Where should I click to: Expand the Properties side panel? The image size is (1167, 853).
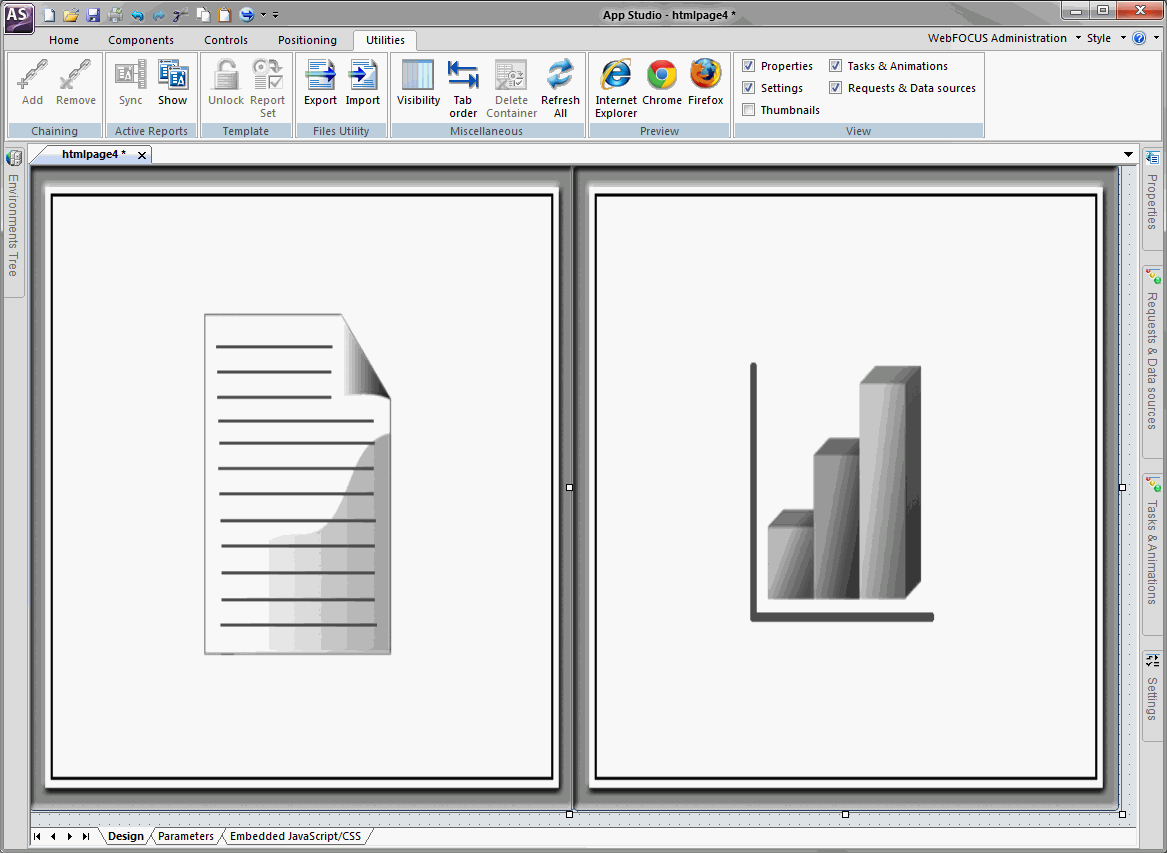click(x=1152, y=201)
